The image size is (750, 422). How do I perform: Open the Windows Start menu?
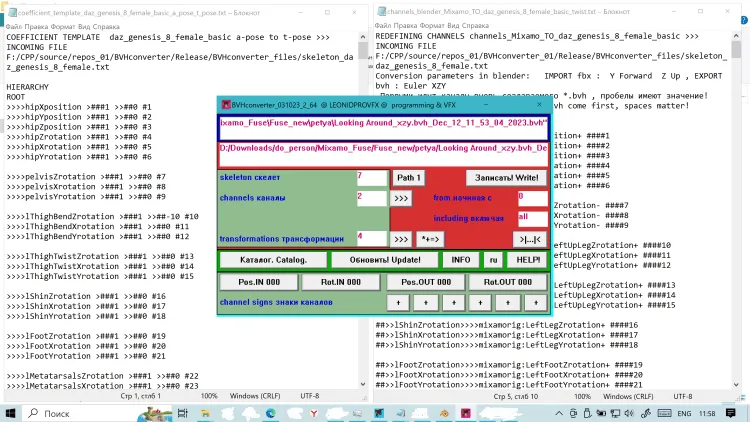[x=11, y=413]
